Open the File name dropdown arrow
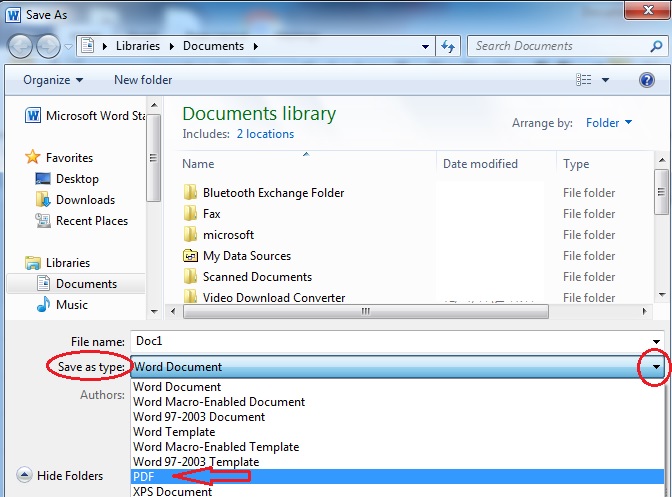This screenshot has height=497, width=672. point(656,341)
